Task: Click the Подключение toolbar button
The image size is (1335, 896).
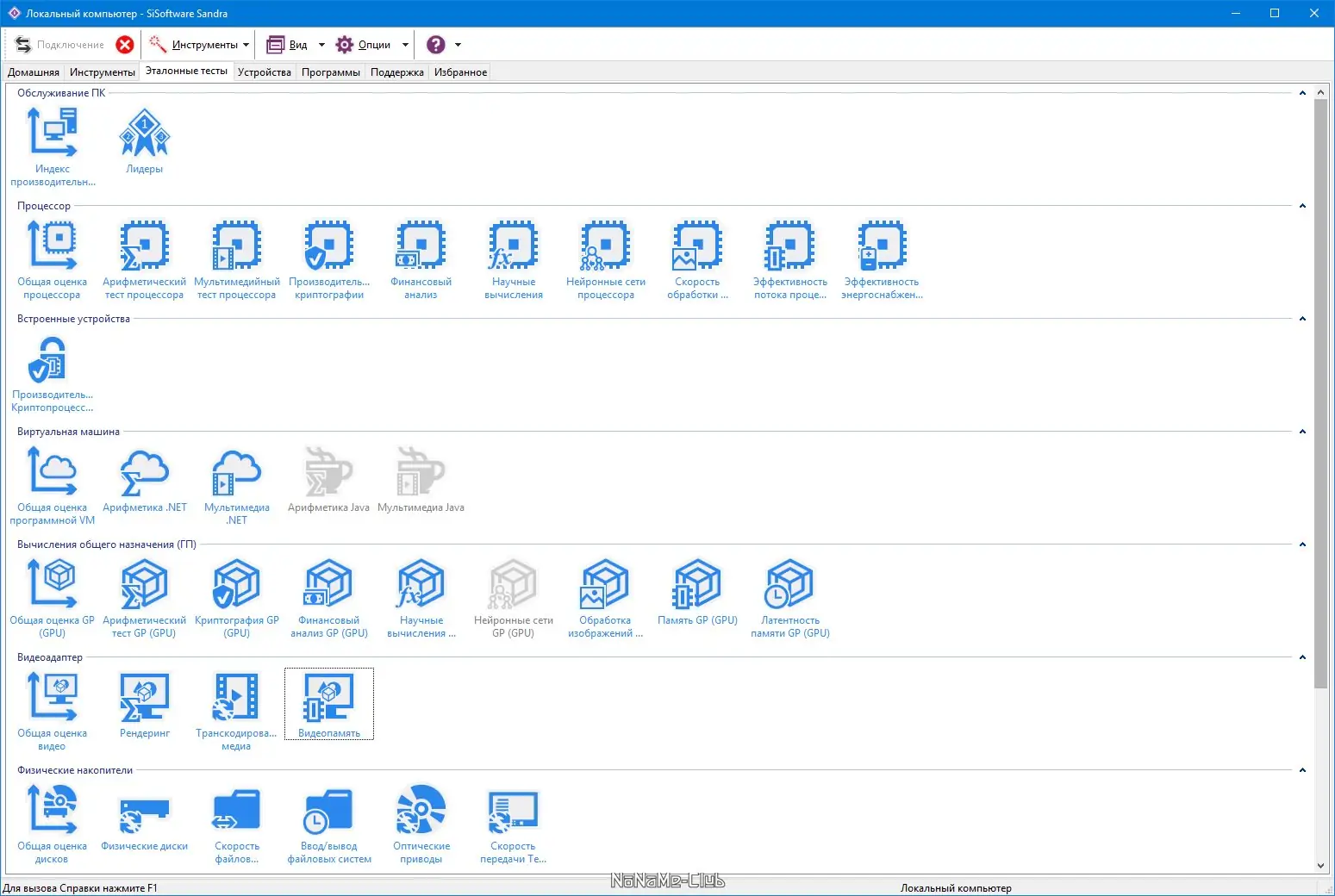Action: pyautogui.click(x=59, y=45)
